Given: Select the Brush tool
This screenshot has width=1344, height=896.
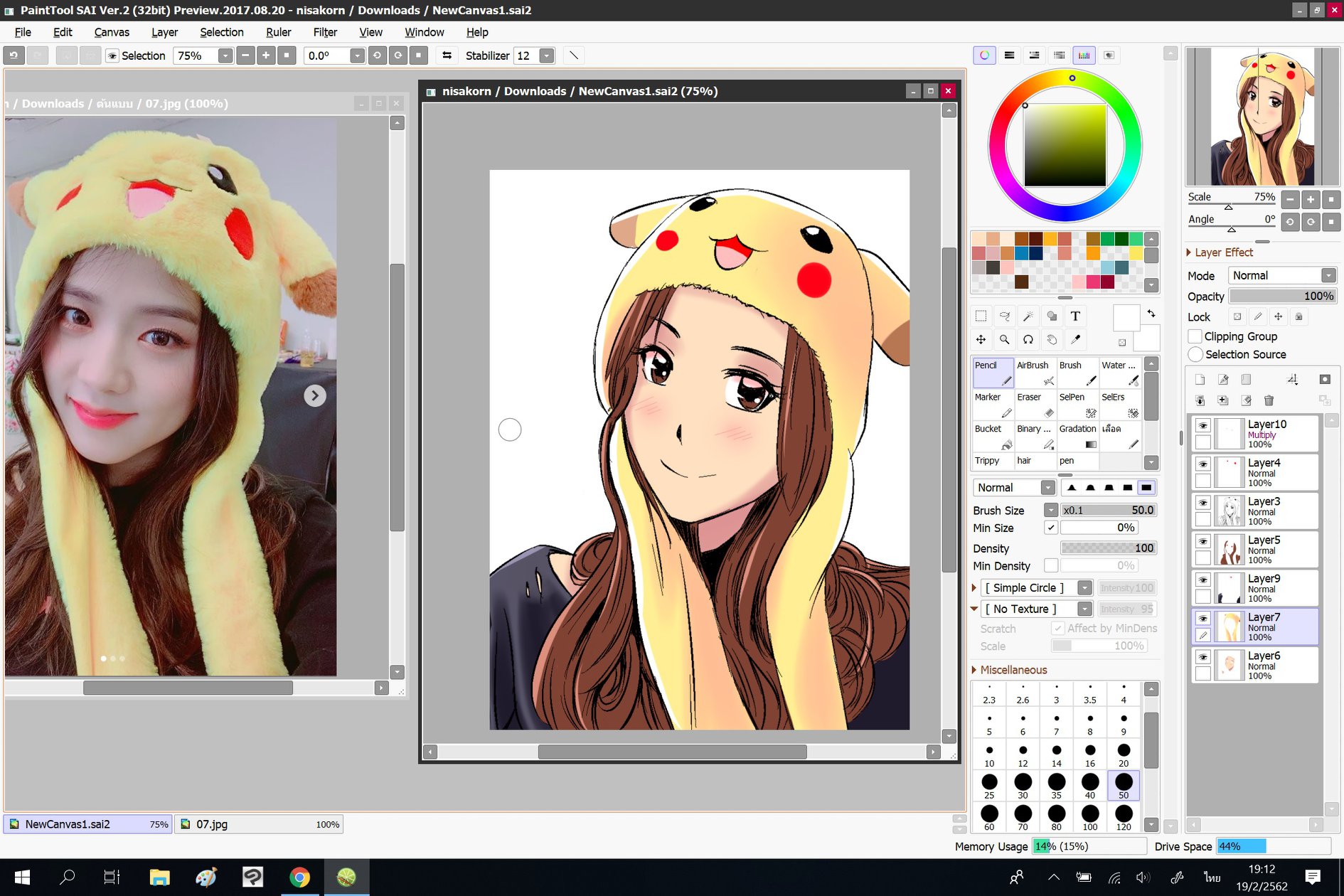Looking at the screenshot, I should coord(1077,373).
